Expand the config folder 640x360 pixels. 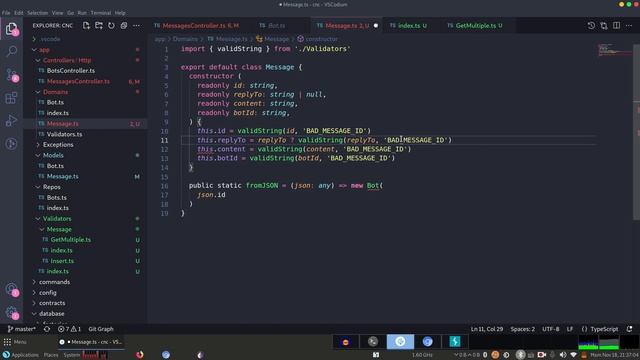[x=48, y=293]
